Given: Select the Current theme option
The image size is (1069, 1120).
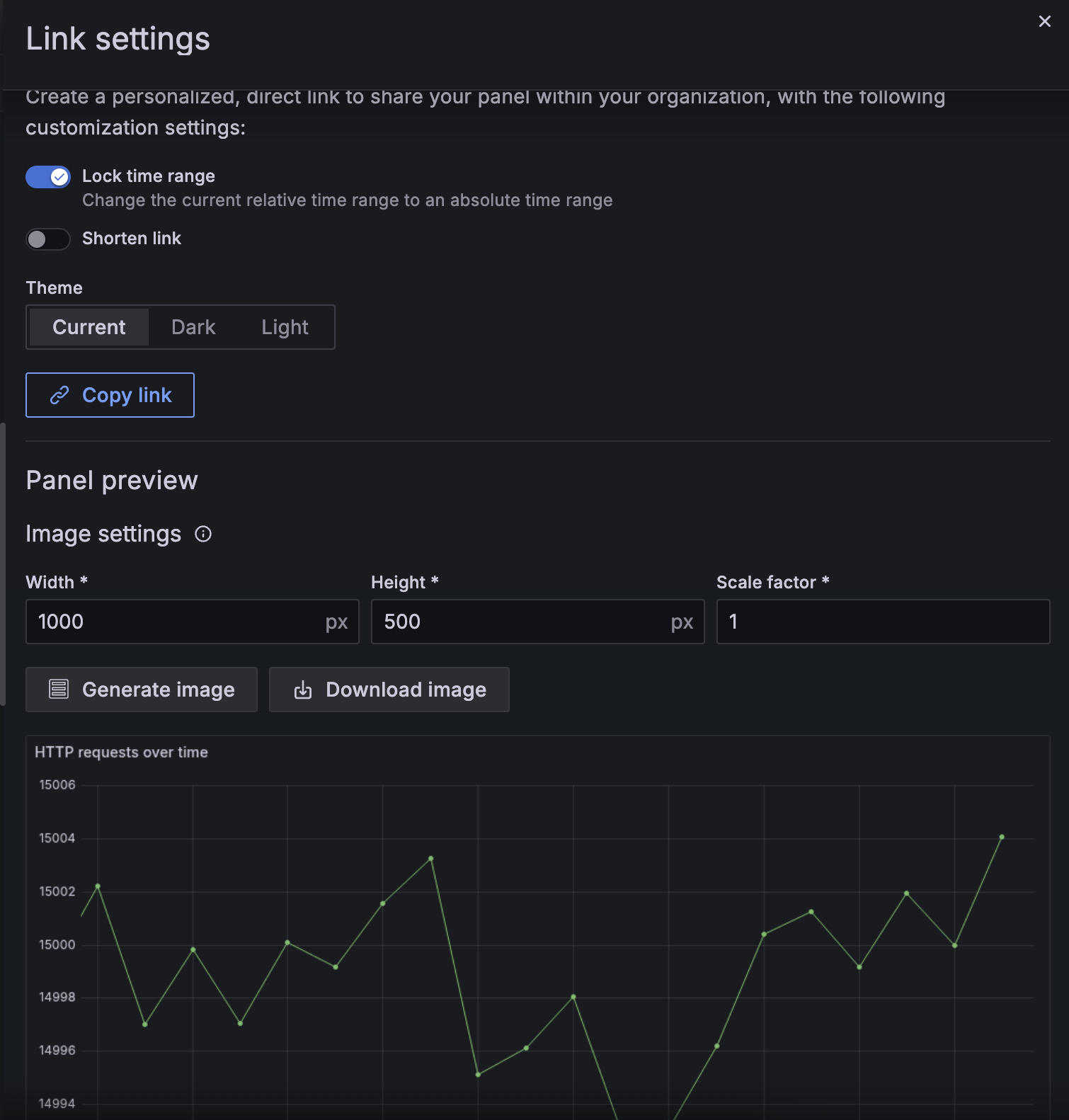Looking at the screenshot, I should (x=88, y=327).
